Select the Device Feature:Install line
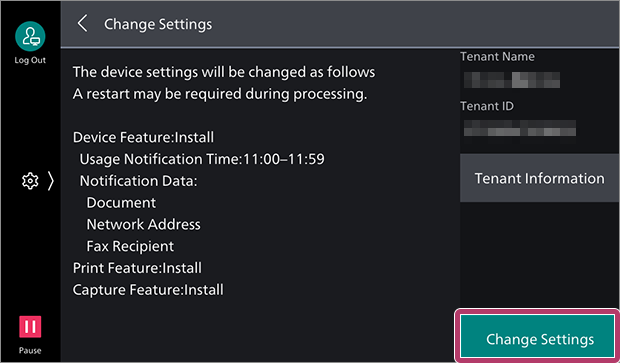This screenshot has width=620, height=363. pos(143,138)
